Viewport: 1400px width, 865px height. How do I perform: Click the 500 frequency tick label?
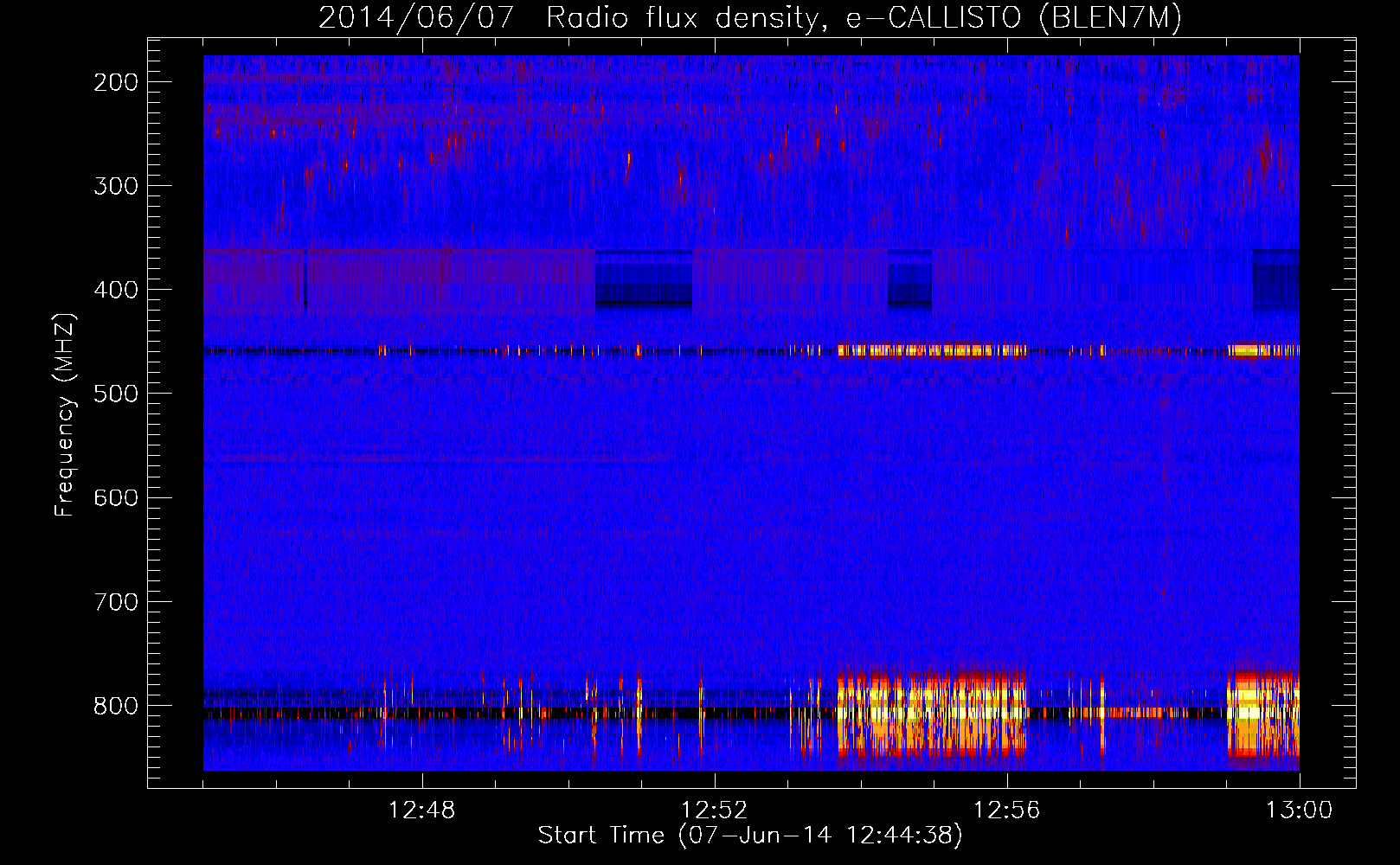coord(116,394)
